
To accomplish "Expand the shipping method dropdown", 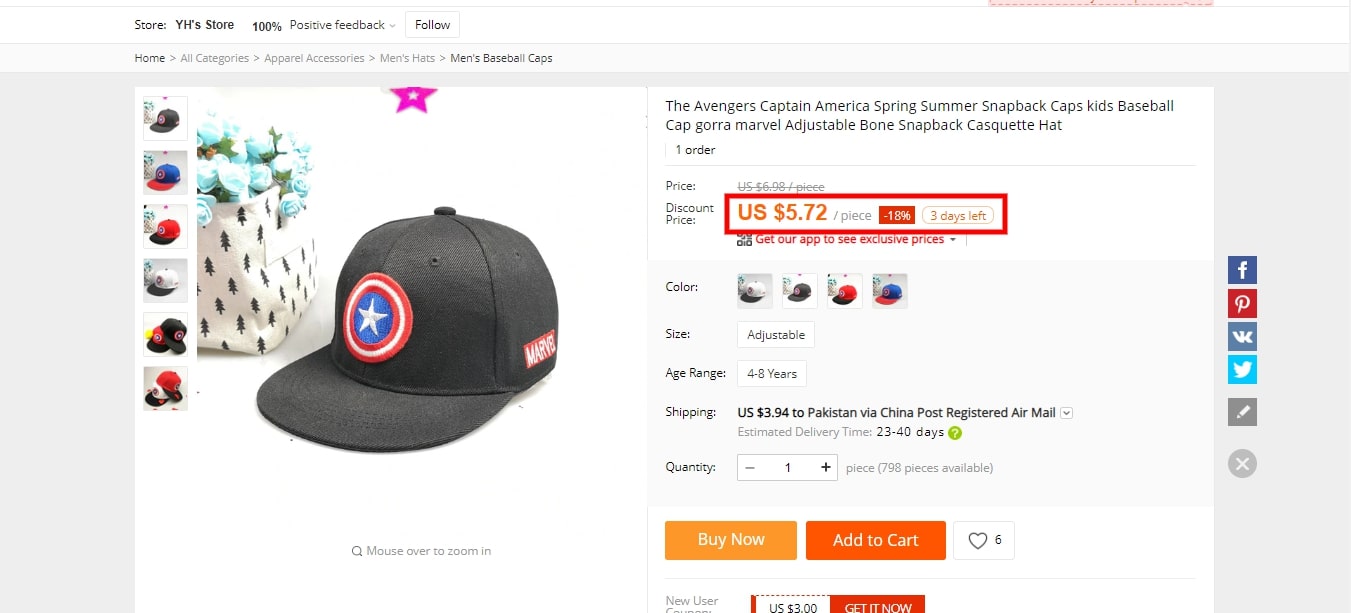I will [1067, 413].
